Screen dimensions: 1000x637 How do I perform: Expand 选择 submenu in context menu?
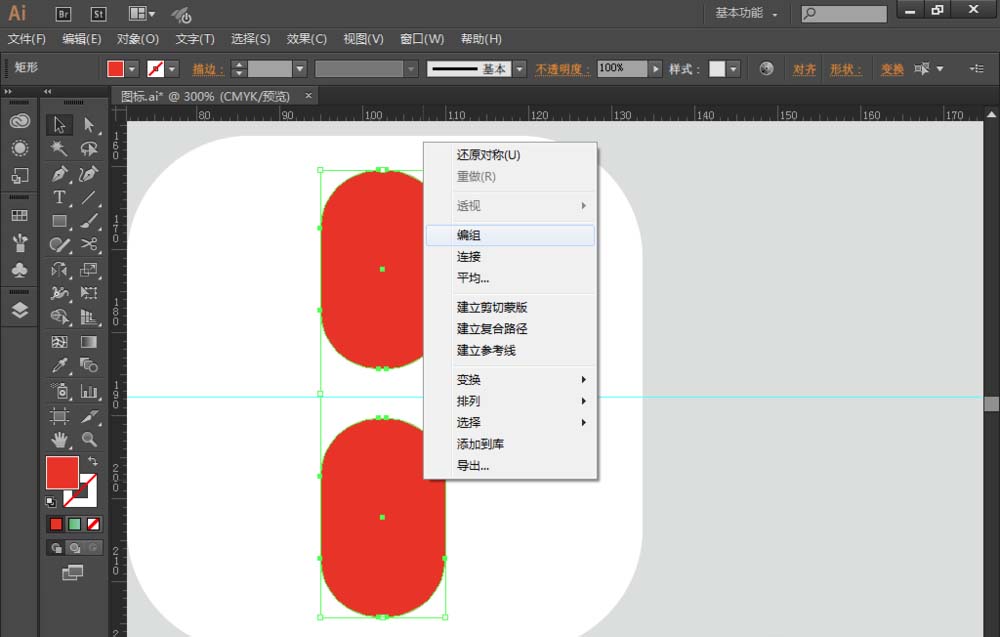[x=510, y=422]
